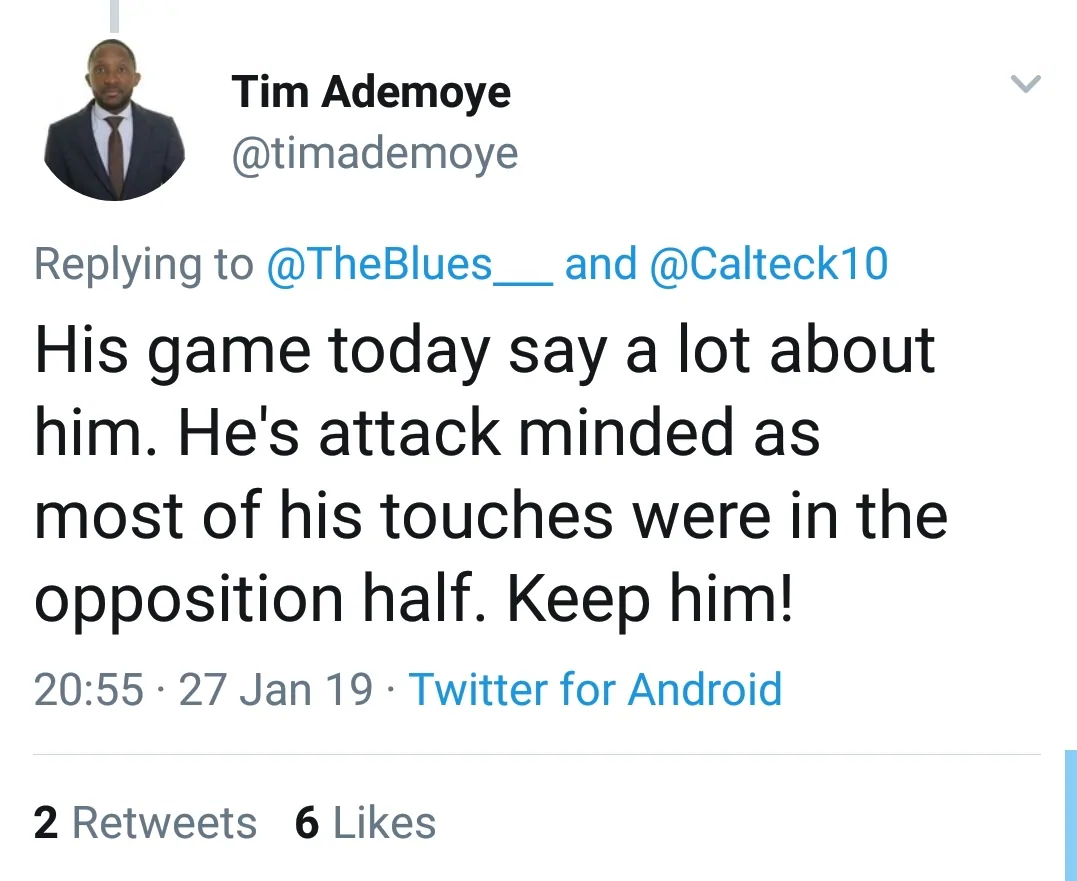Click the bold retweet count number 2

[x=45, y=823]
